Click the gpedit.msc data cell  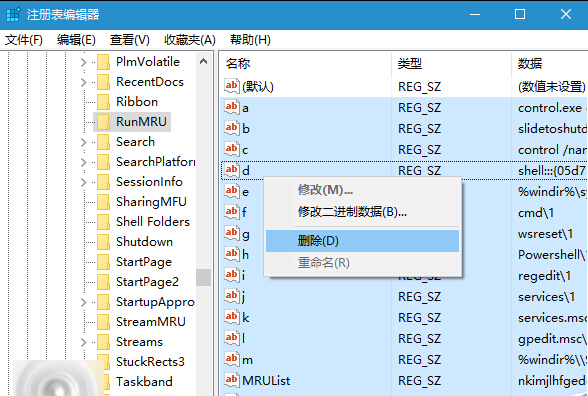click(552, 339)
